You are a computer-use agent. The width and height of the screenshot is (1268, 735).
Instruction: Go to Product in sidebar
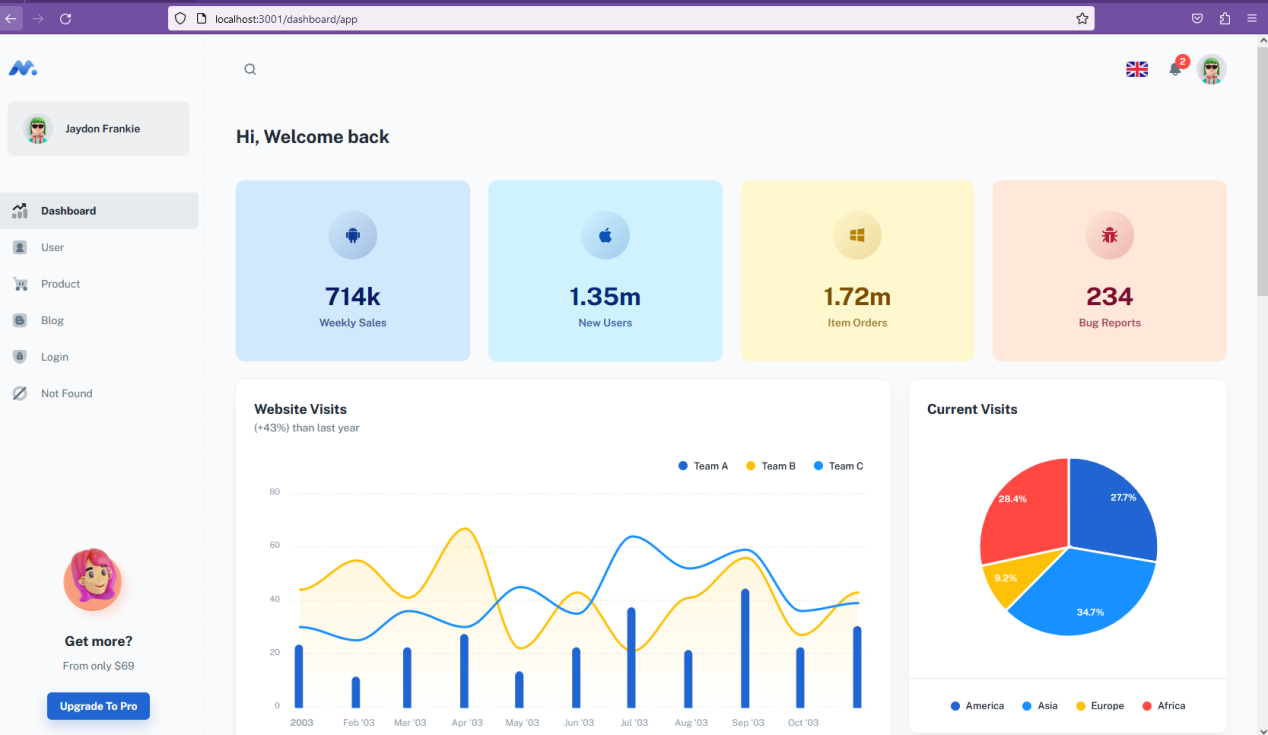[60, 284]
